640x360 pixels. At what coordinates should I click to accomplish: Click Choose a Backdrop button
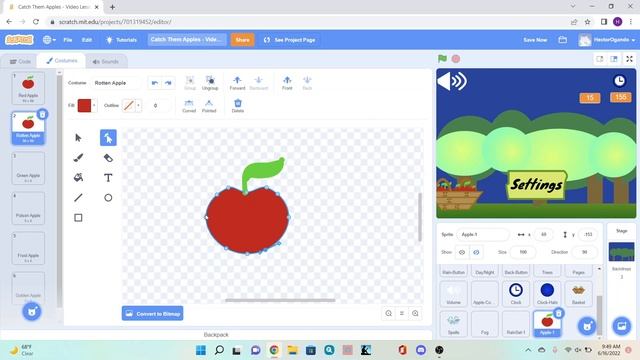pyautogui.click(x=622, y=326)
